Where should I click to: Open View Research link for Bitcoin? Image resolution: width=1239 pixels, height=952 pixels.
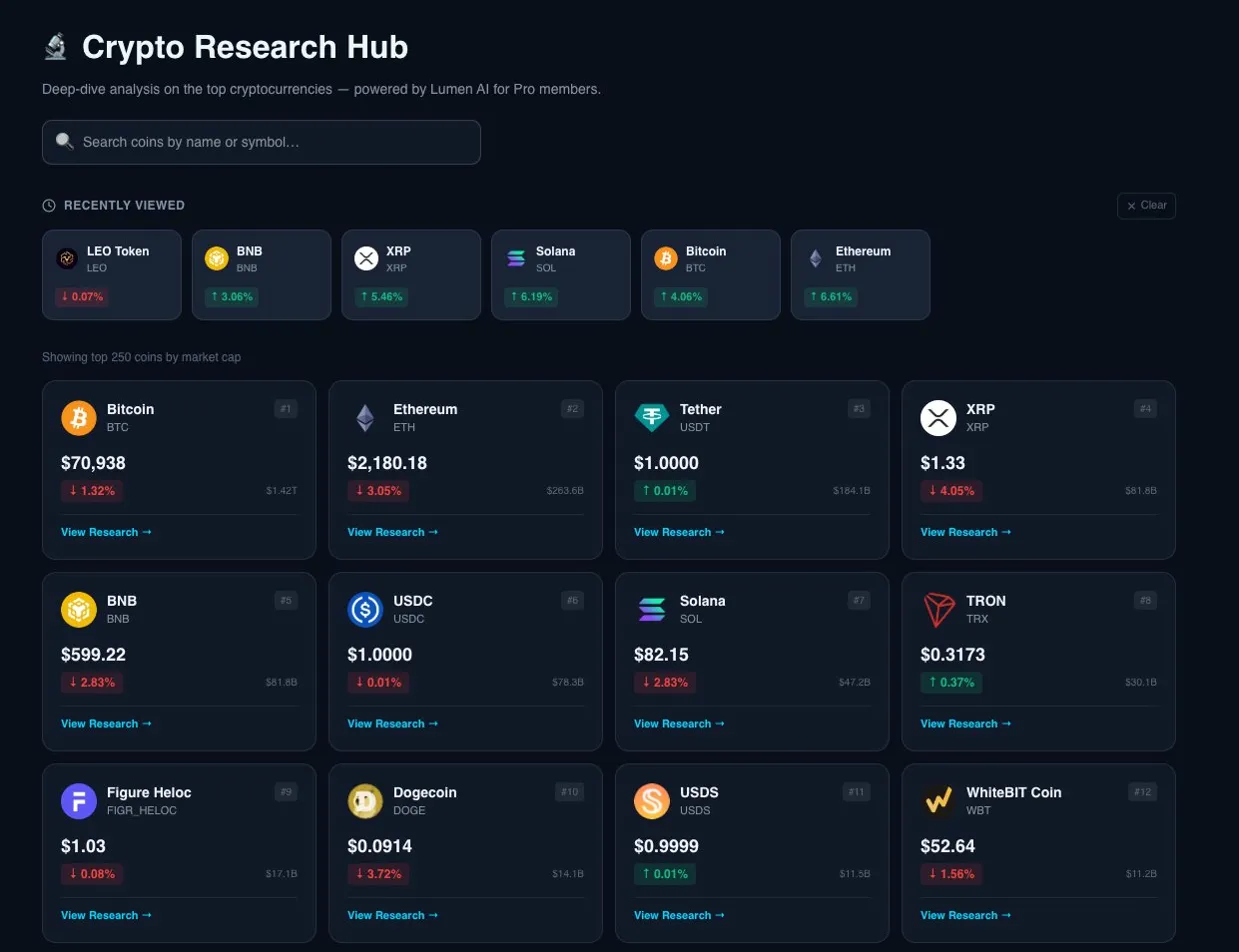tap(106, 532)
